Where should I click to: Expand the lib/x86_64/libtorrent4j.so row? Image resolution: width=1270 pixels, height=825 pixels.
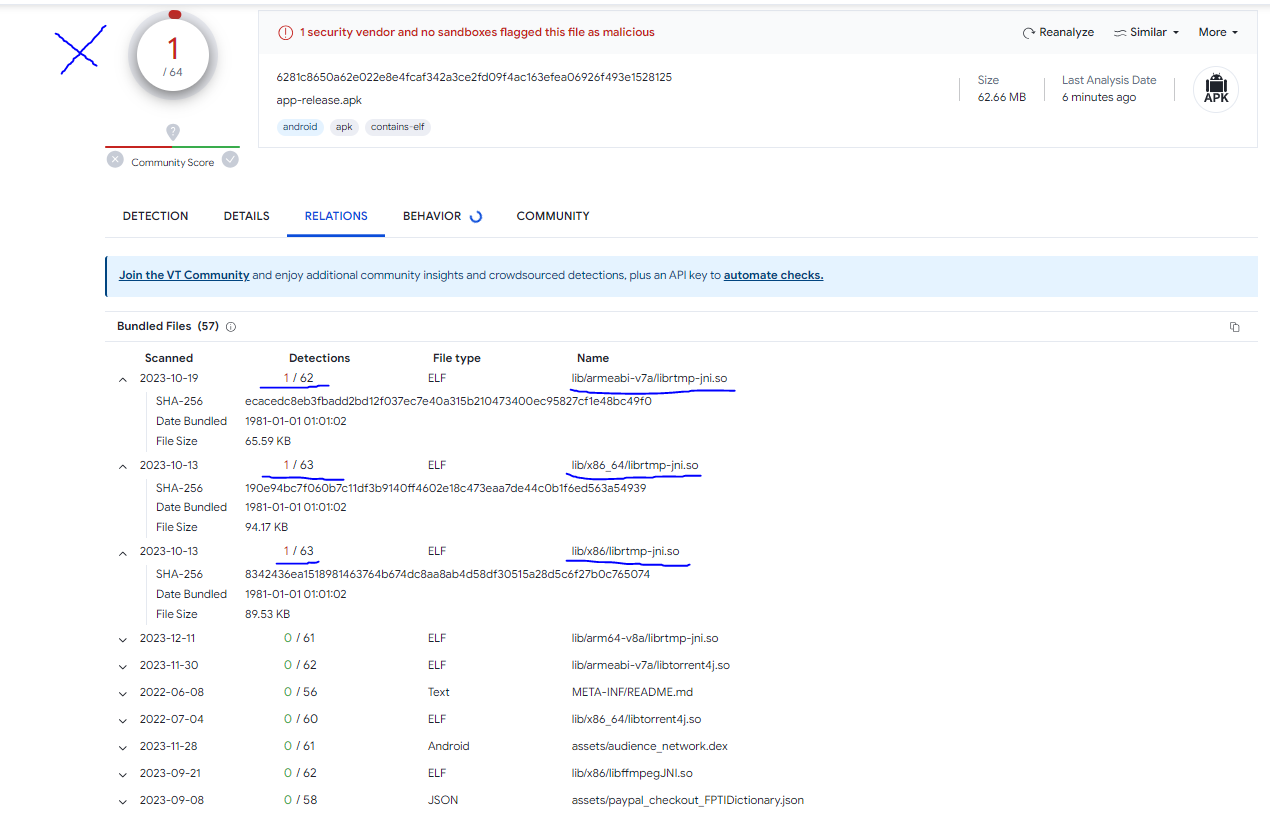click(x=123, y=720)
